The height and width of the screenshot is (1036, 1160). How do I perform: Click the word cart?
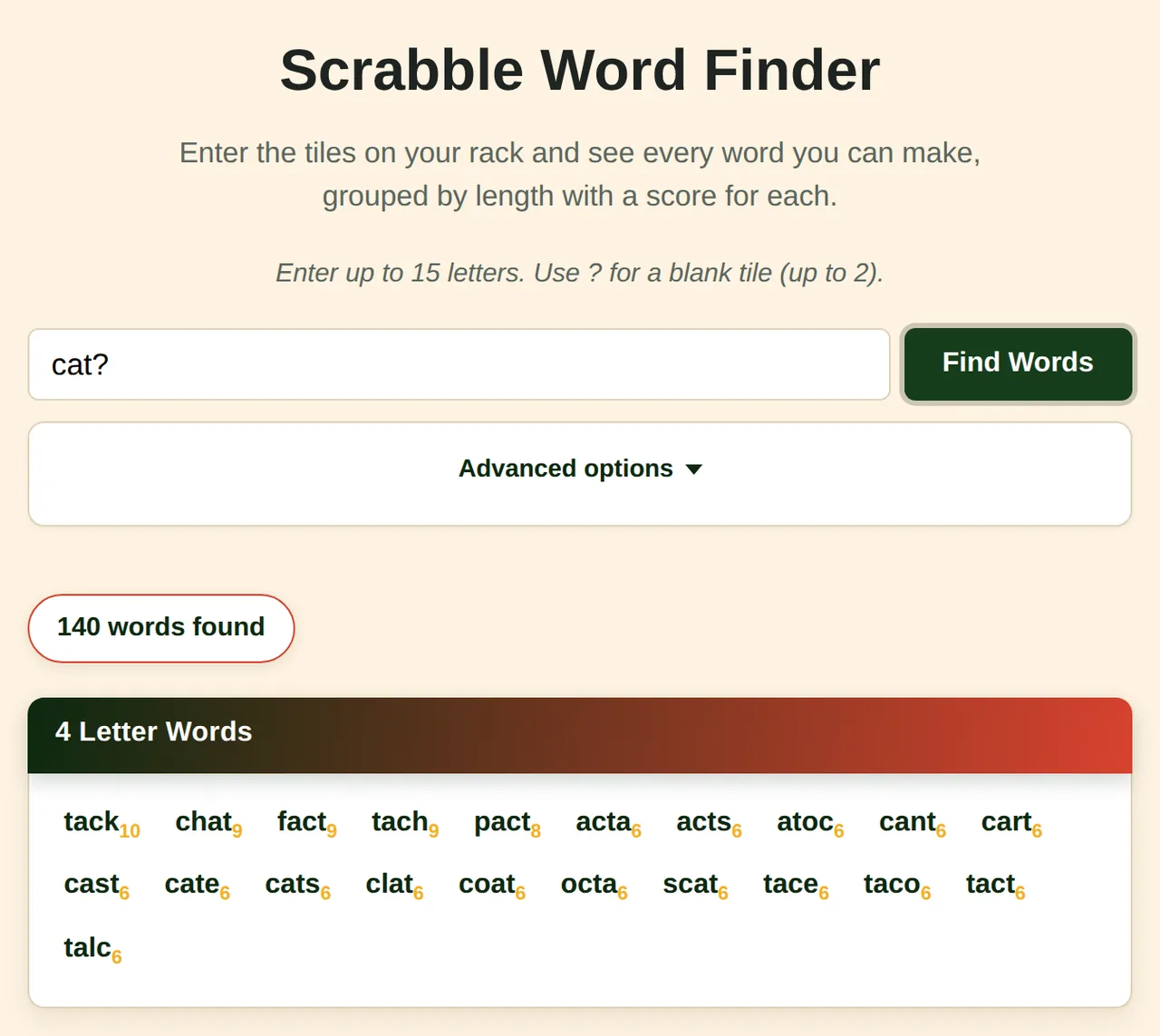[1011, 822]
